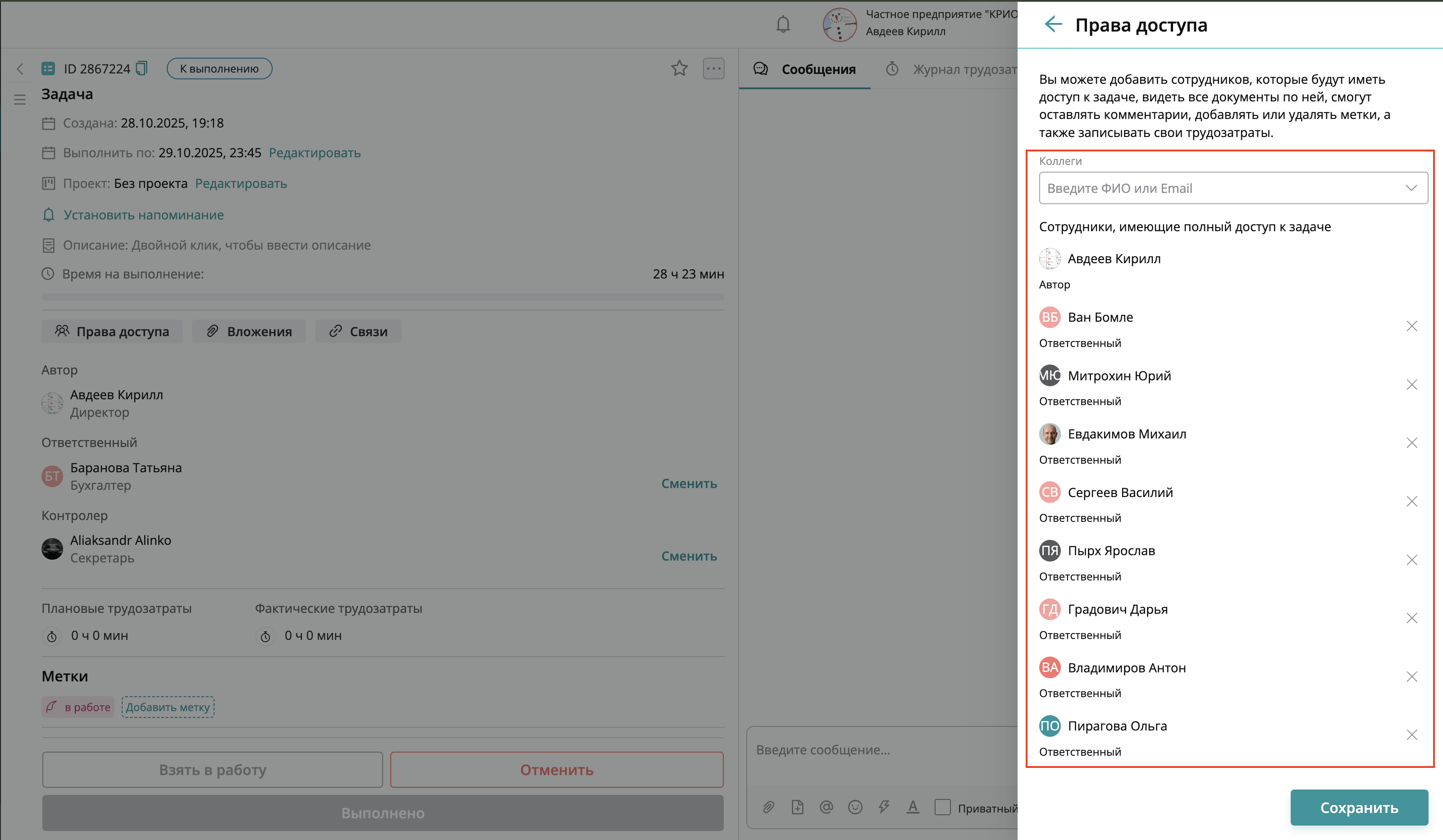Image resolution: width=1443 pixels, height=840 pixels.
Task: Click the Сохранить button
Action: tap(1359, 808)
